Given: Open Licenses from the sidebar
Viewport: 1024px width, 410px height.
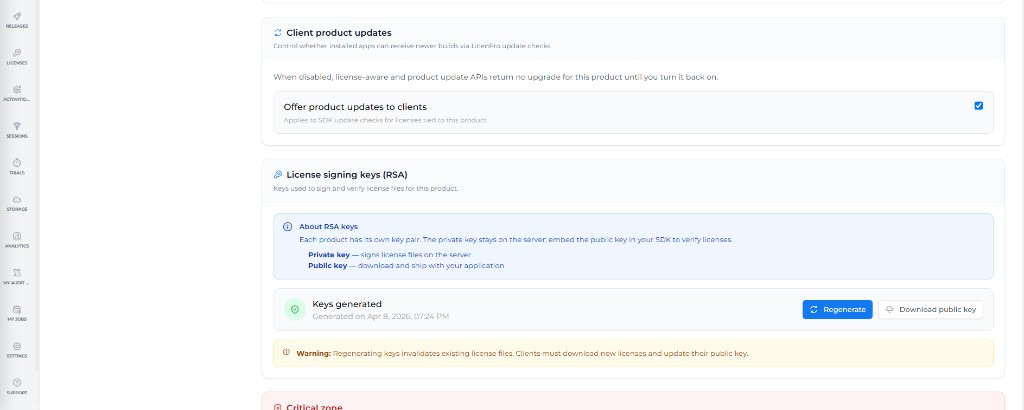Looking at the screenshot, I should click(x=17, y=57).
